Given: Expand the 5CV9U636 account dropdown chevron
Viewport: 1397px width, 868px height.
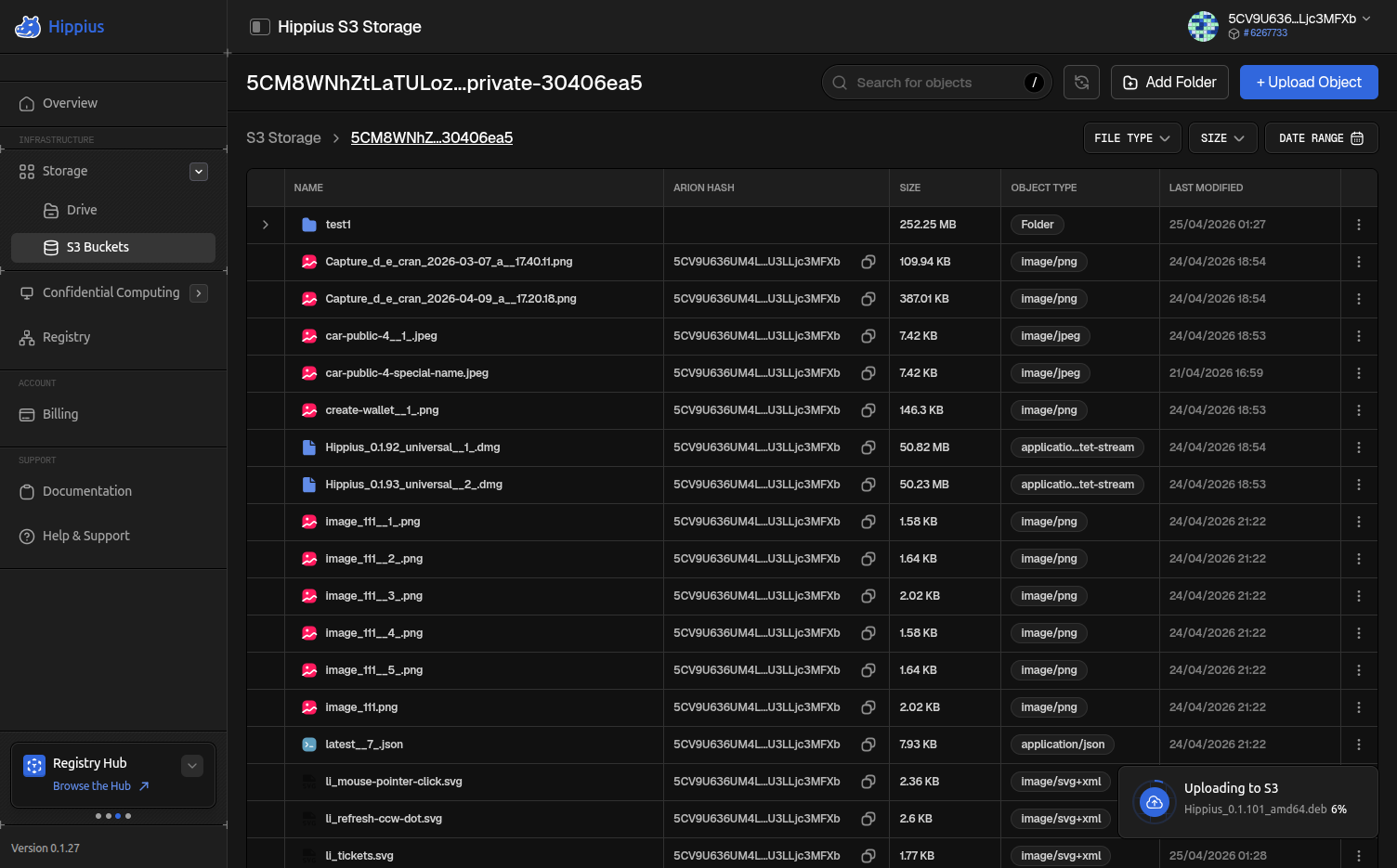Looking at the screenshot, I should click(x=1366, y=19).
